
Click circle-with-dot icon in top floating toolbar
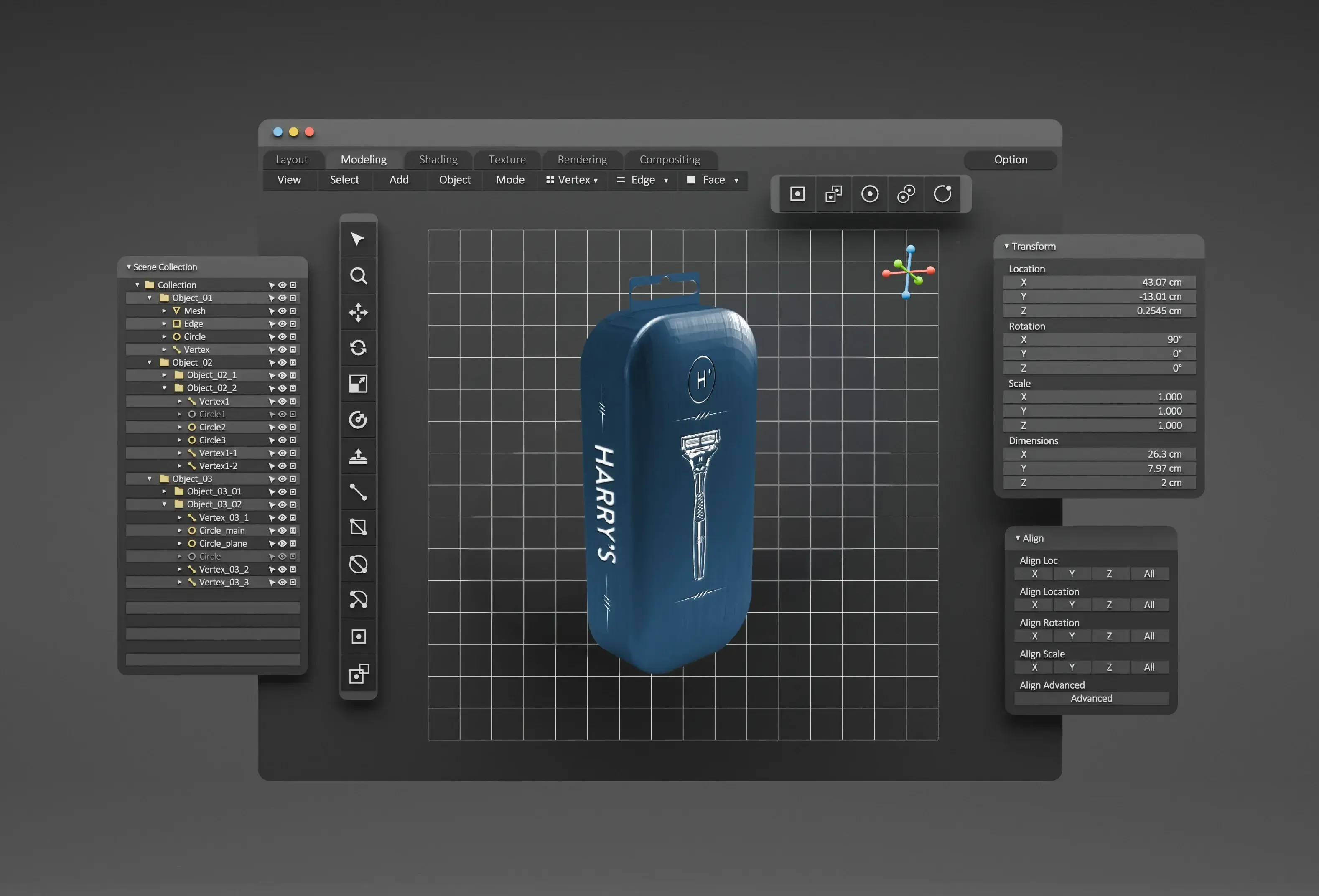coord(869,194)
